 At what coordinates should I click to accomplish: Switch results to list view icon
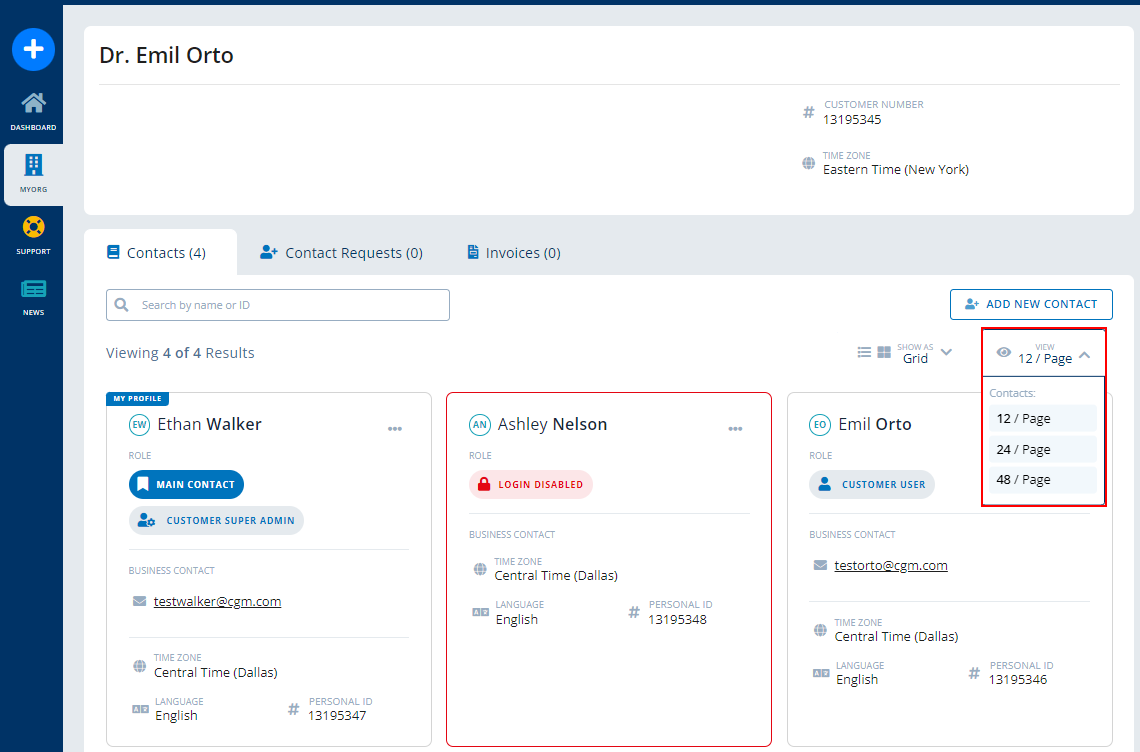(x=863, y=351)
